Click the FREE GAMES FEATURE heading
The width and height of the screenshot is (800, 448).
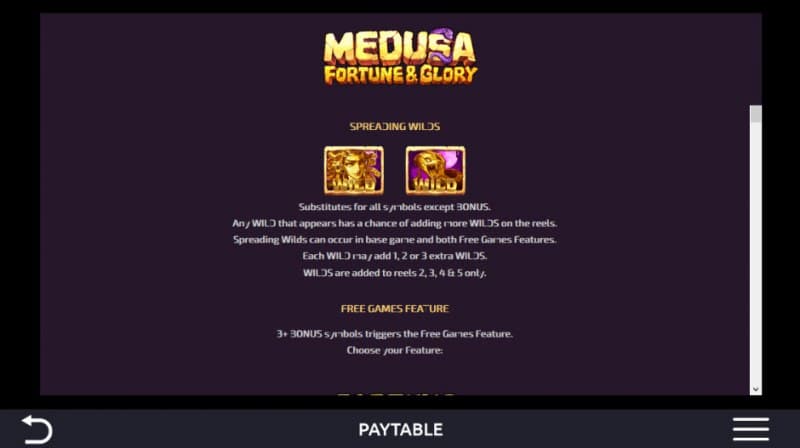[x=394, y=309]
